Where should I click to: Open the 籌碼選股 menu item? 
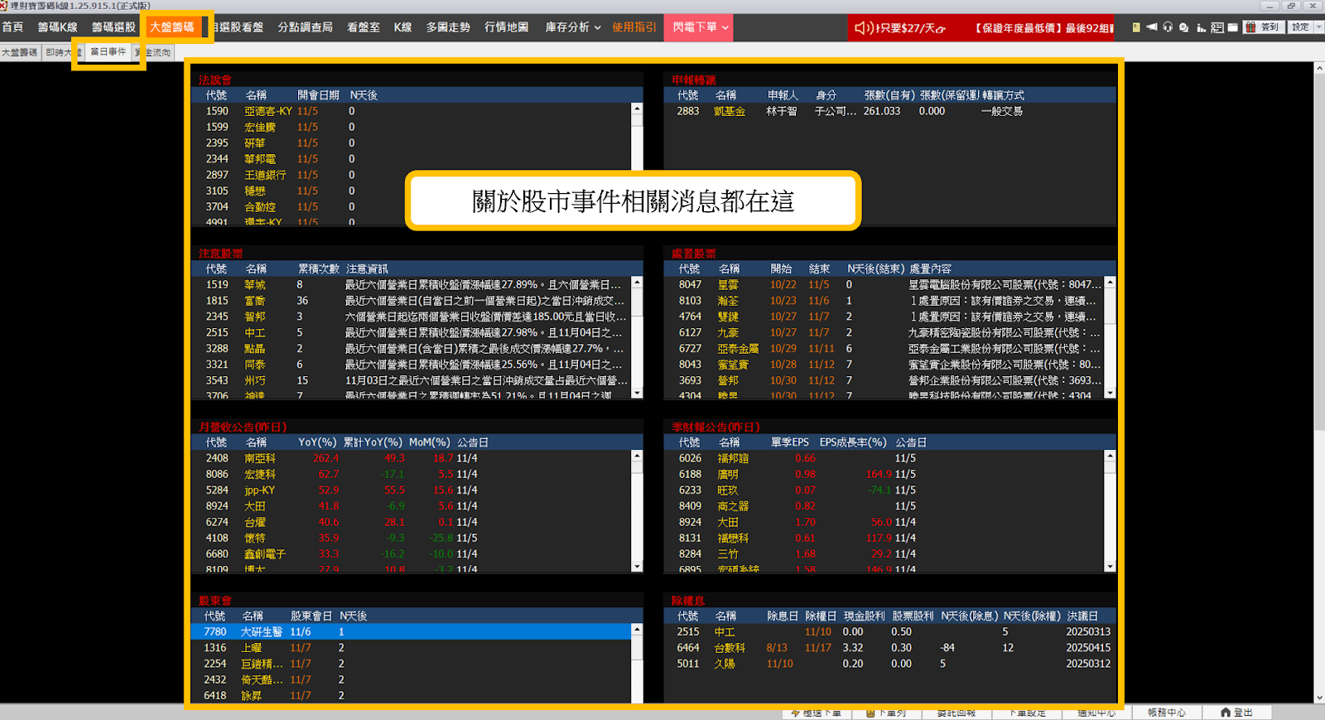pyautogui.click(x=113, y=27)
